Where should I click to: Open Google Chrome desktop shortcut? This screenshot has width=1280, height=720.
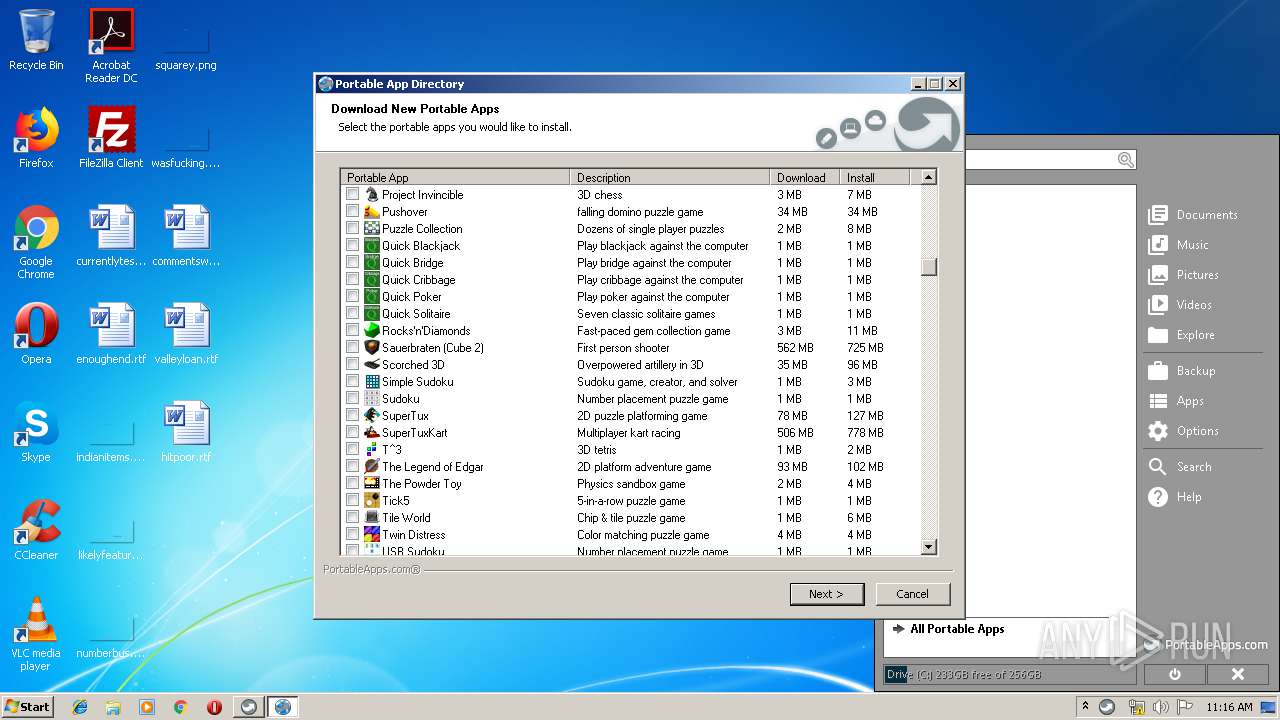(36, 243)
